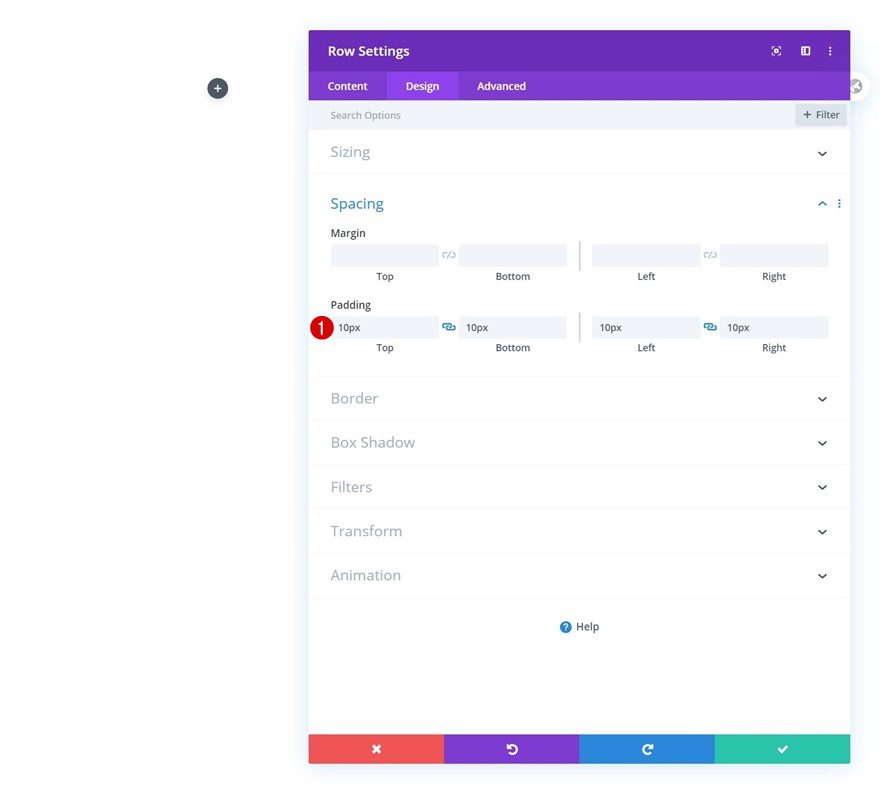The height and width of the screenshot is (794, 880).
Task: Save changes with the green checkmark button
Action: [782, 748]
